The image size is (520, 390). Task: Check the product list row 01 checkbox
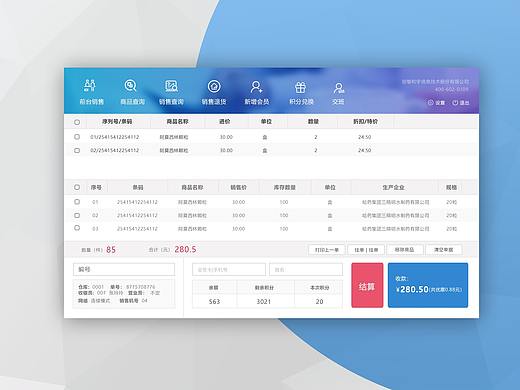click(x=77, y=202)
